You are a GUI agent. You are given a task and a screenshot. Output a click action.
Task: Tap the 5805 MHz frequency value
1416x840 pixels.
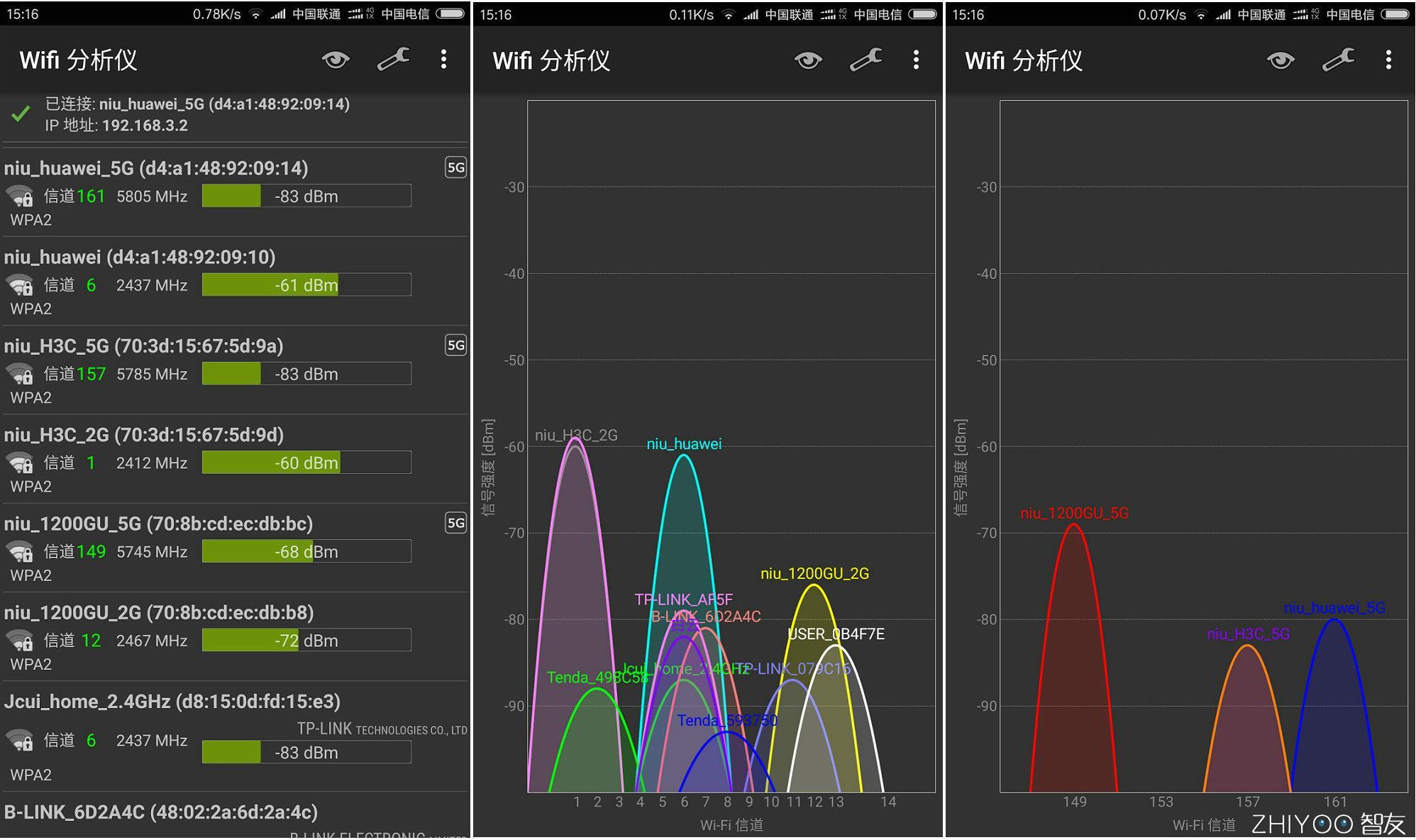(x=152, y=197)
